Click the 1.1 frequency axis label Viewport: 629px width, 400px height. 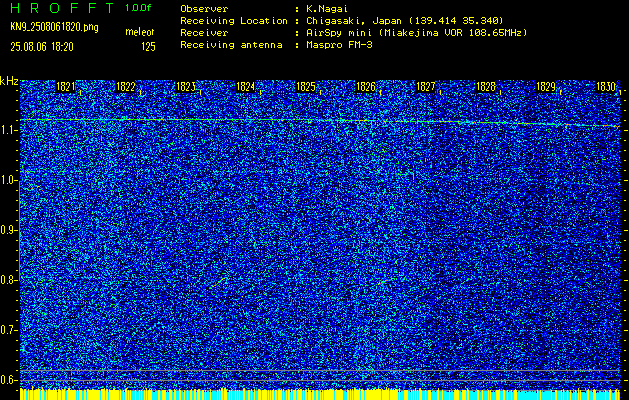9,130
